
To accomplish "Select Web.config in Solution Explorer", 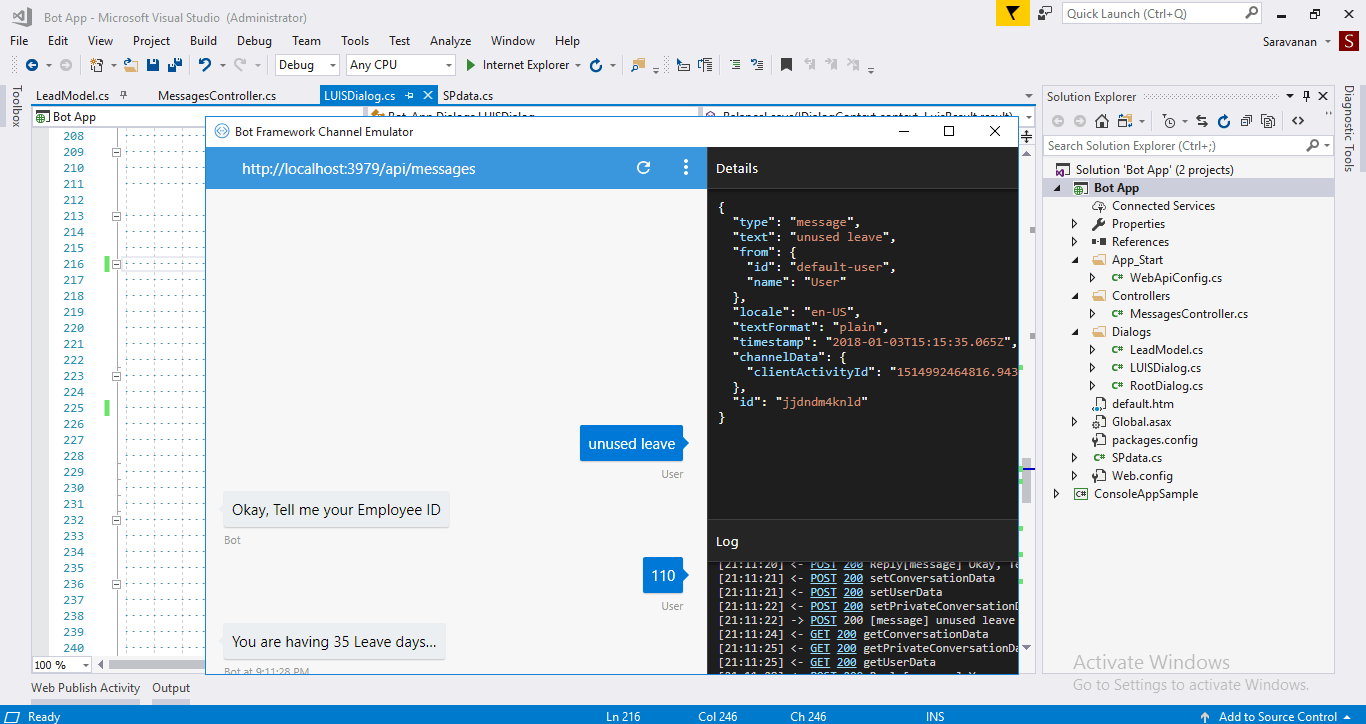I will click(1142, 476).
